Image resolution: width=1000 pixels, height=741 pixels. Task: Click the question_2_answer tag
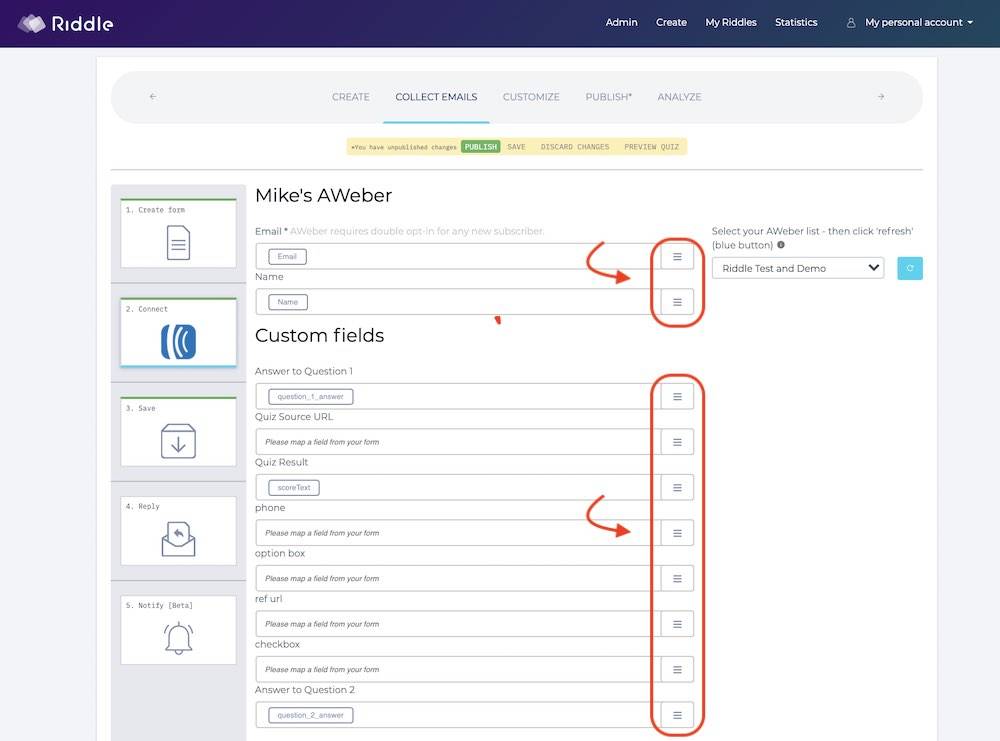click(311, 715)
